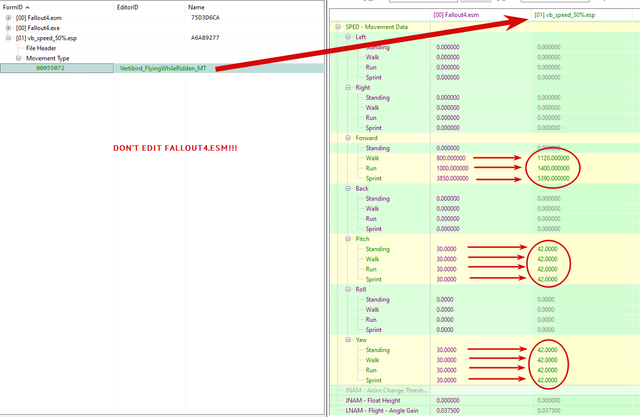Select the Right Standing label
The height and width of the screenshot is (417, 640).
378,98
